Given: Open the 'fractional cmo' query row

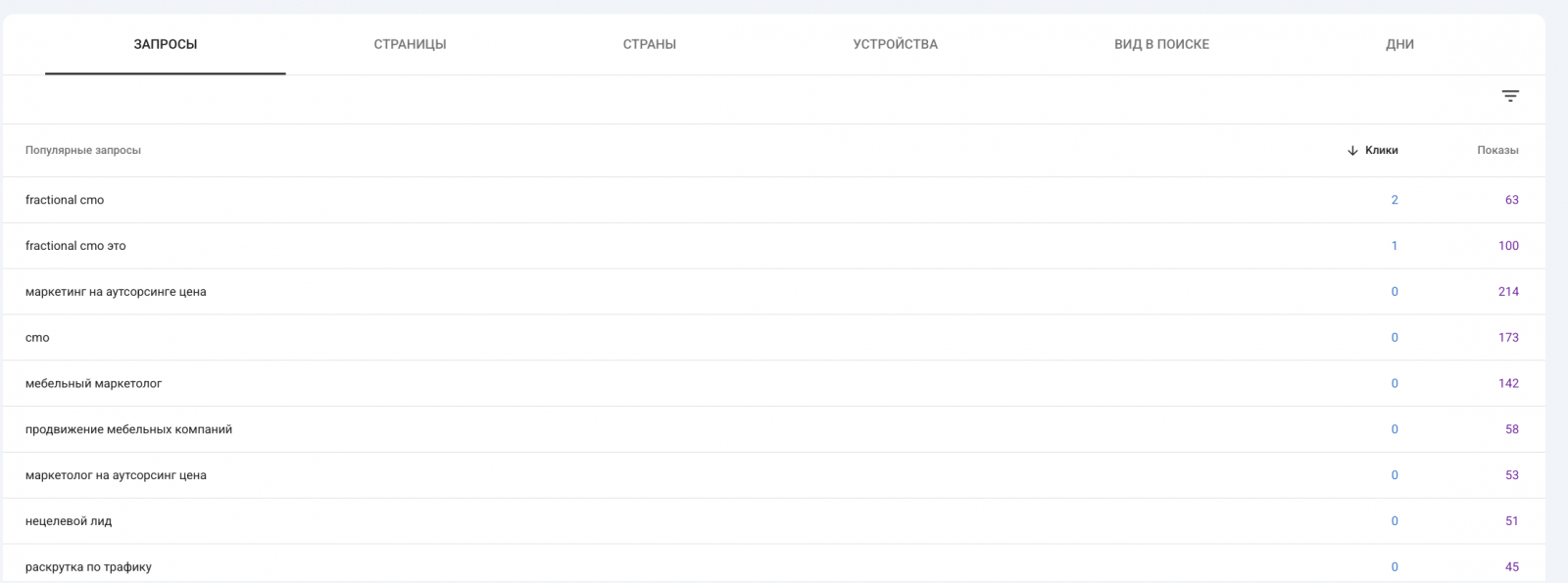Looking at the screenshot, I should 773,200.
